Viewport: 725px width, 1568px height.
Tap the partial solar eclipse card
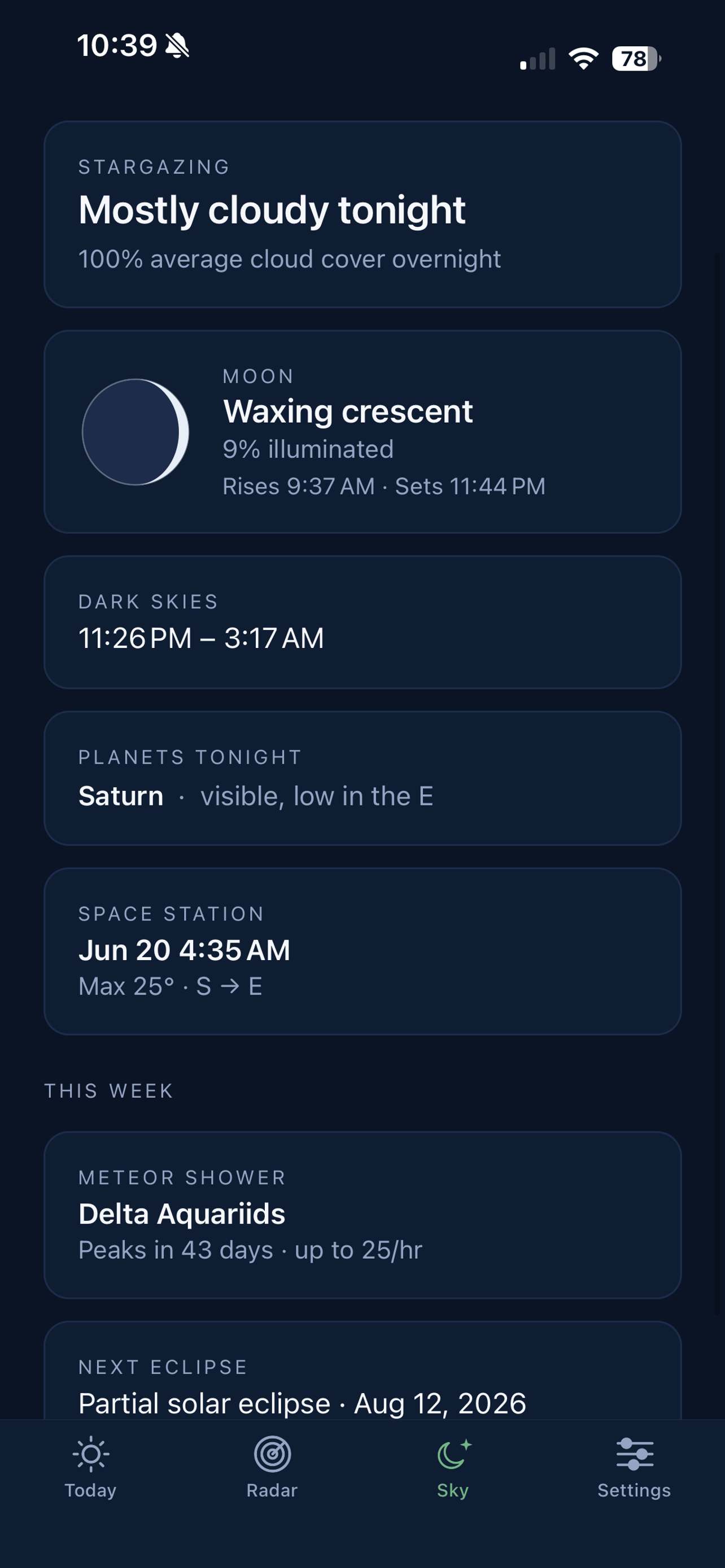362,1371
